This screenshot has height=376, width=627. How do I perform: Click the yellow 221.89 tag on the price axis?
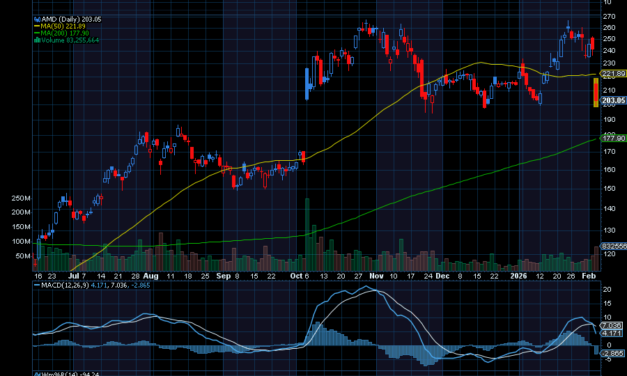coord(614,74)
